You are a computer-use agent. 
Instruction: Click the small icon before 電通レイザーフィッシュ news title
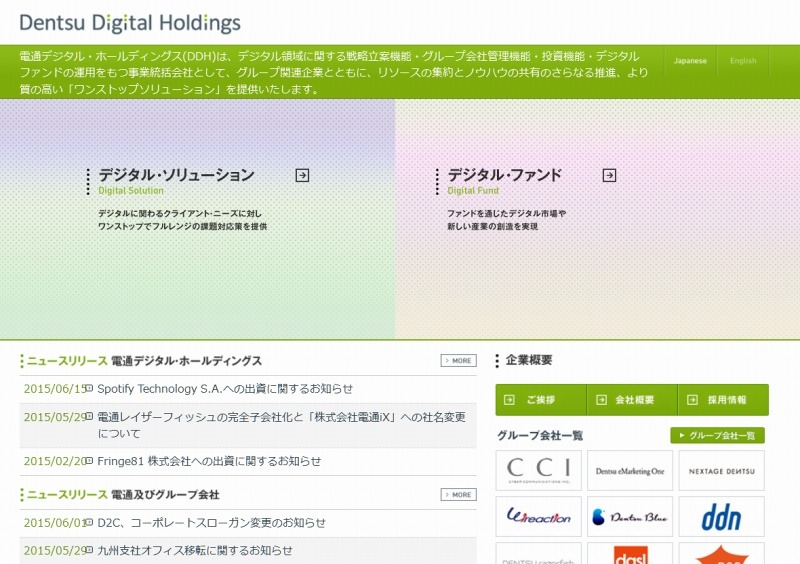point(89,416)
